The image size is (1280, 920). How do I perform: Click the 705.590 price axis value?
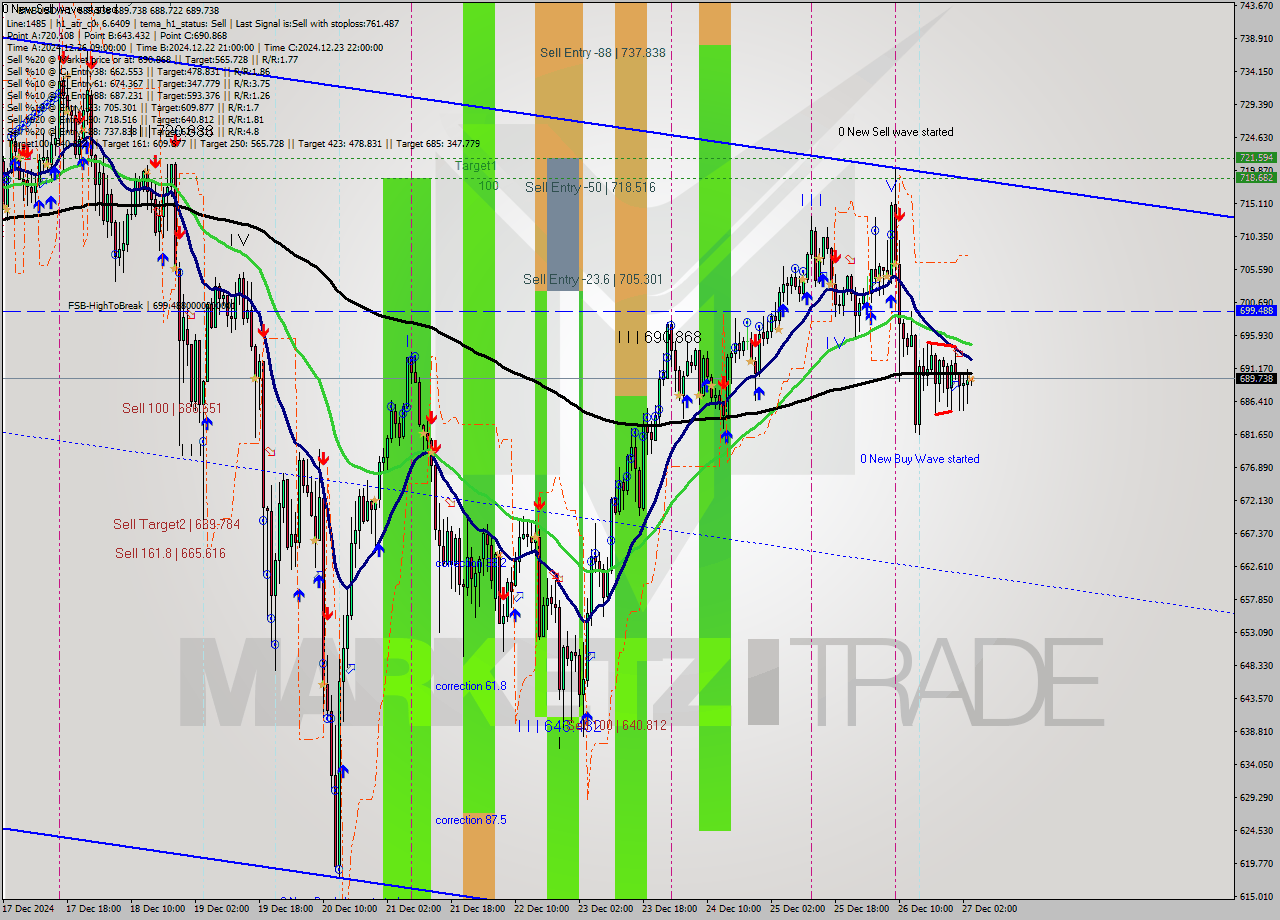tap(1256, 270)
